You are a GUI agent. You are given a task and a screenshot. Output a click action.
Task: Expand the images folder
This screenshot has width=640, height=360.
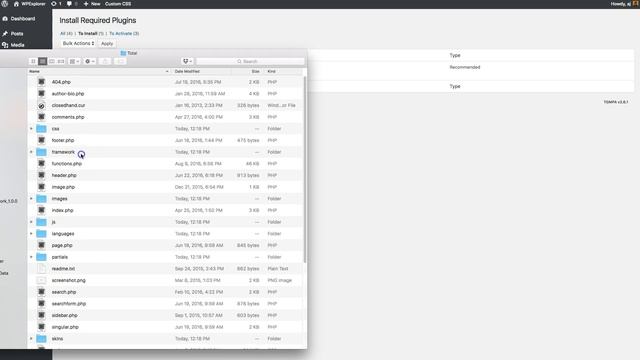point(31,198)
